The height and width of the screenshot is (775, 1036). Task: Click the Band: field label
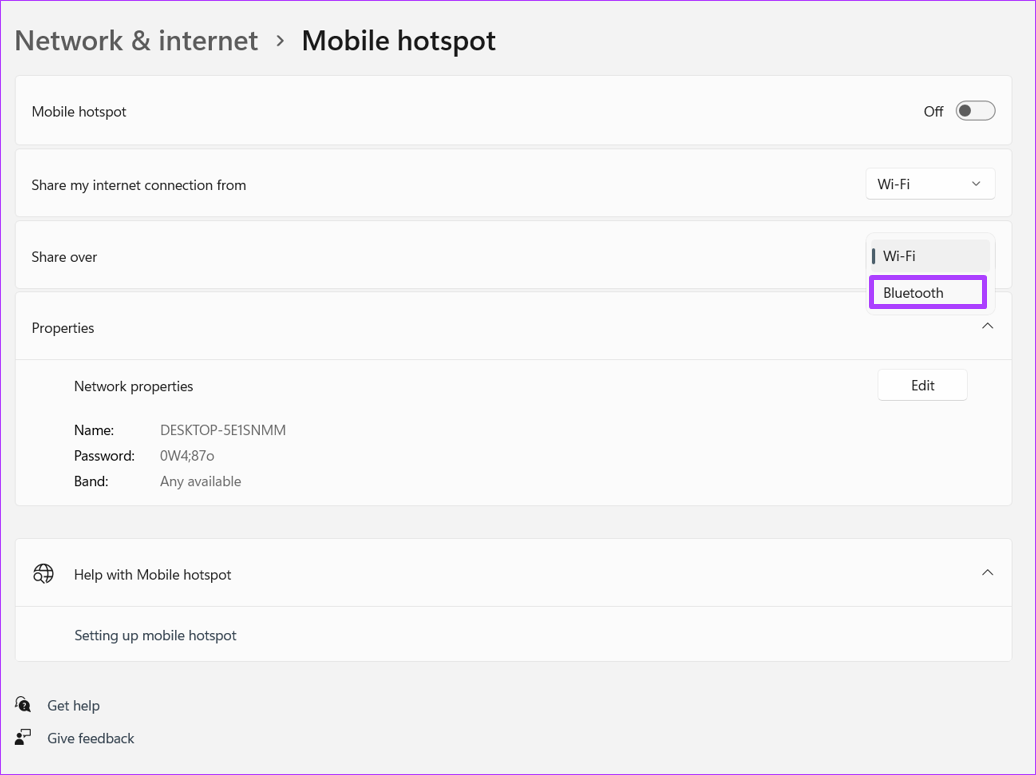click(91, 482)
